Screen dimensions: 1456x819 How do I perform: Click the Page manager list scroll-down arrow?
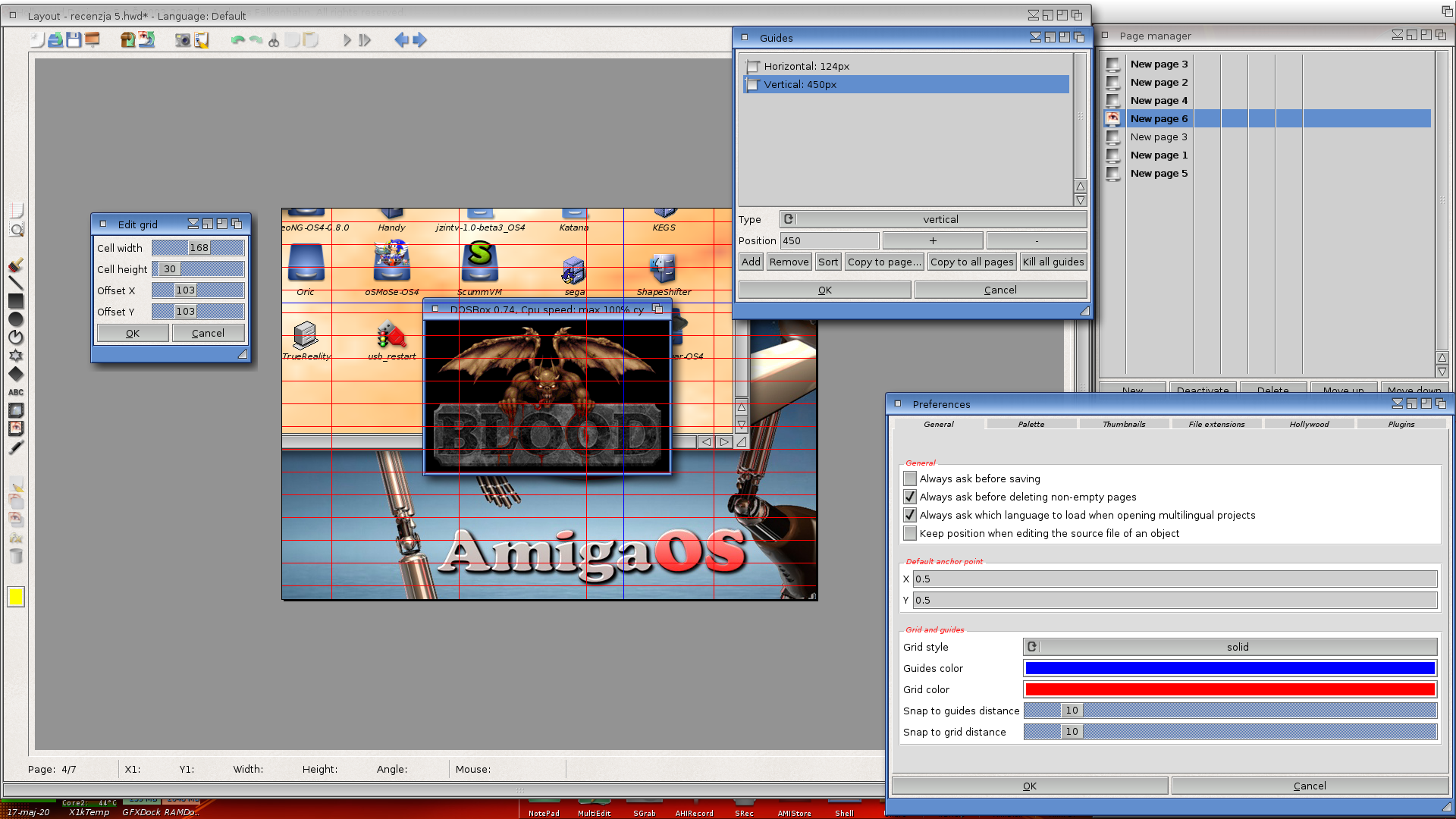tap(1442, 372)
